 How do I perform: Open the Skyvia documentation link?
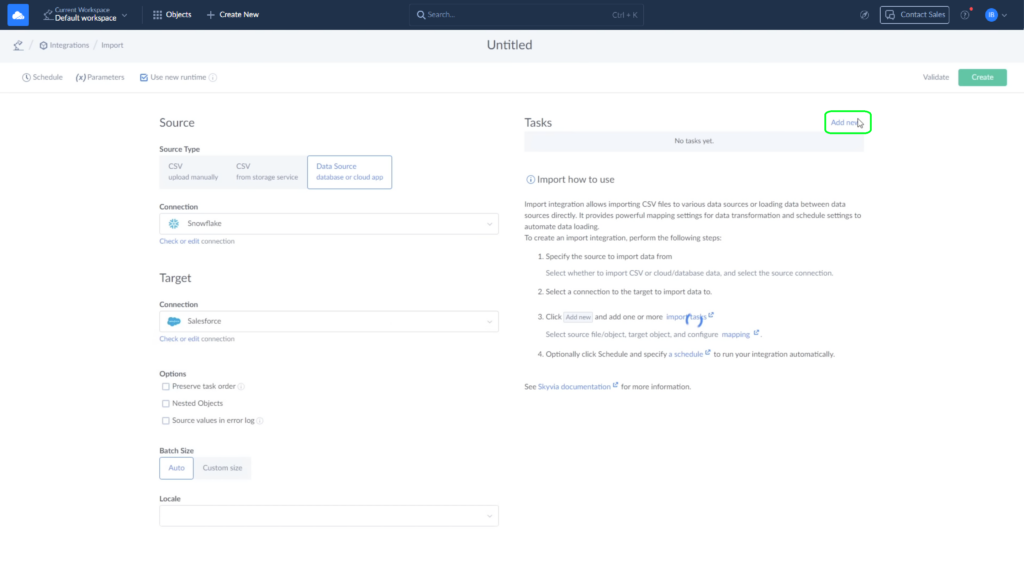pos(574,387)
